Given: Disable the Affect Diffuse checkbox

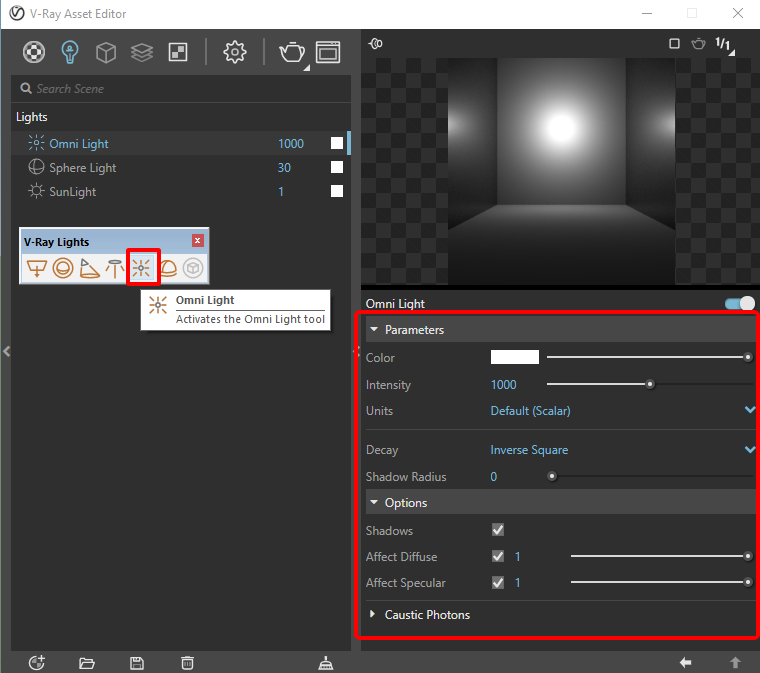Looking at the screenshot, I should 498,556.
